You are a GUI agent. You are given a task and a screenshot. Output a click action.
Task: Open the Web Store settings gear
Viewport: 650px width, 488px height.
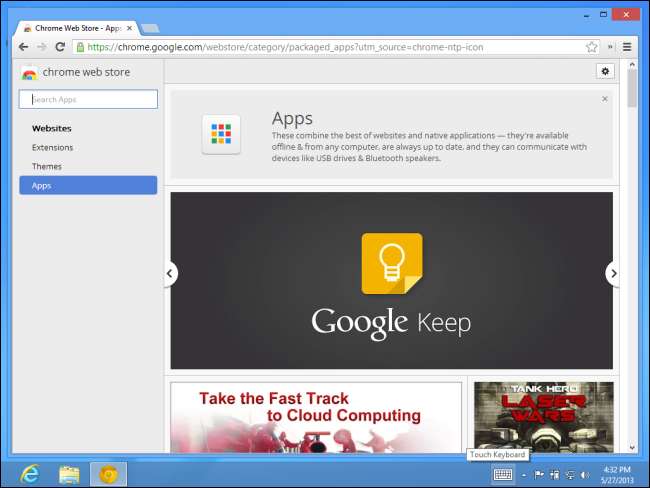[604, 71]
